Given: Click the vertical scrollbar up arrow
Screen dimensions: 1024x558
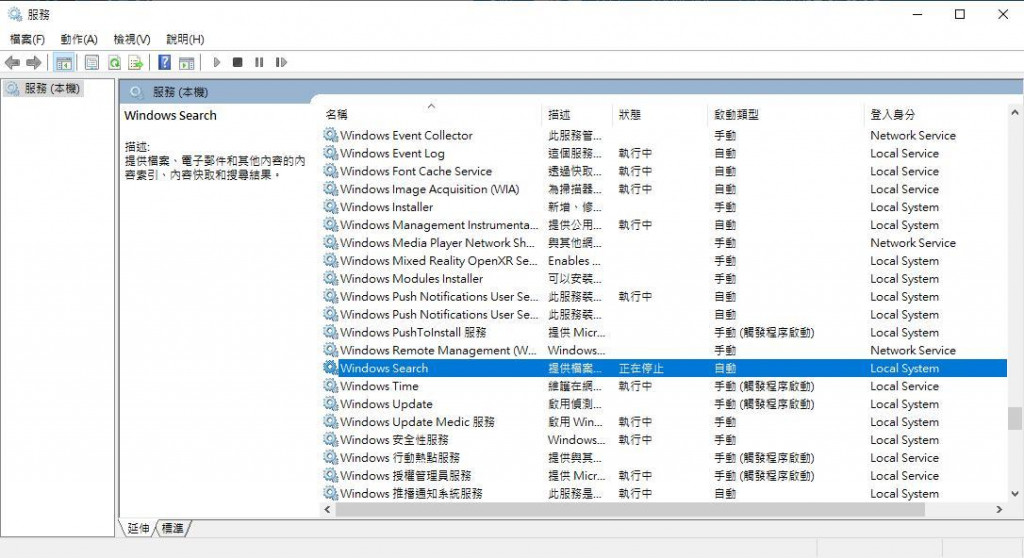Looking at the screenshot, I should coord(1014,113).
